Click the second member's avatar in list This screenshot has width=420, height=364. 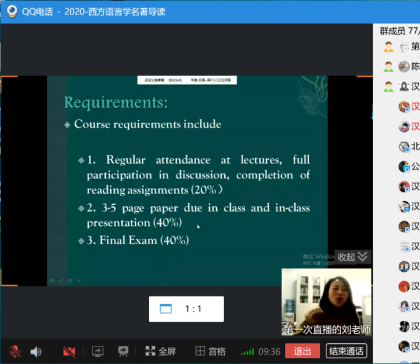tap(404, 67)
